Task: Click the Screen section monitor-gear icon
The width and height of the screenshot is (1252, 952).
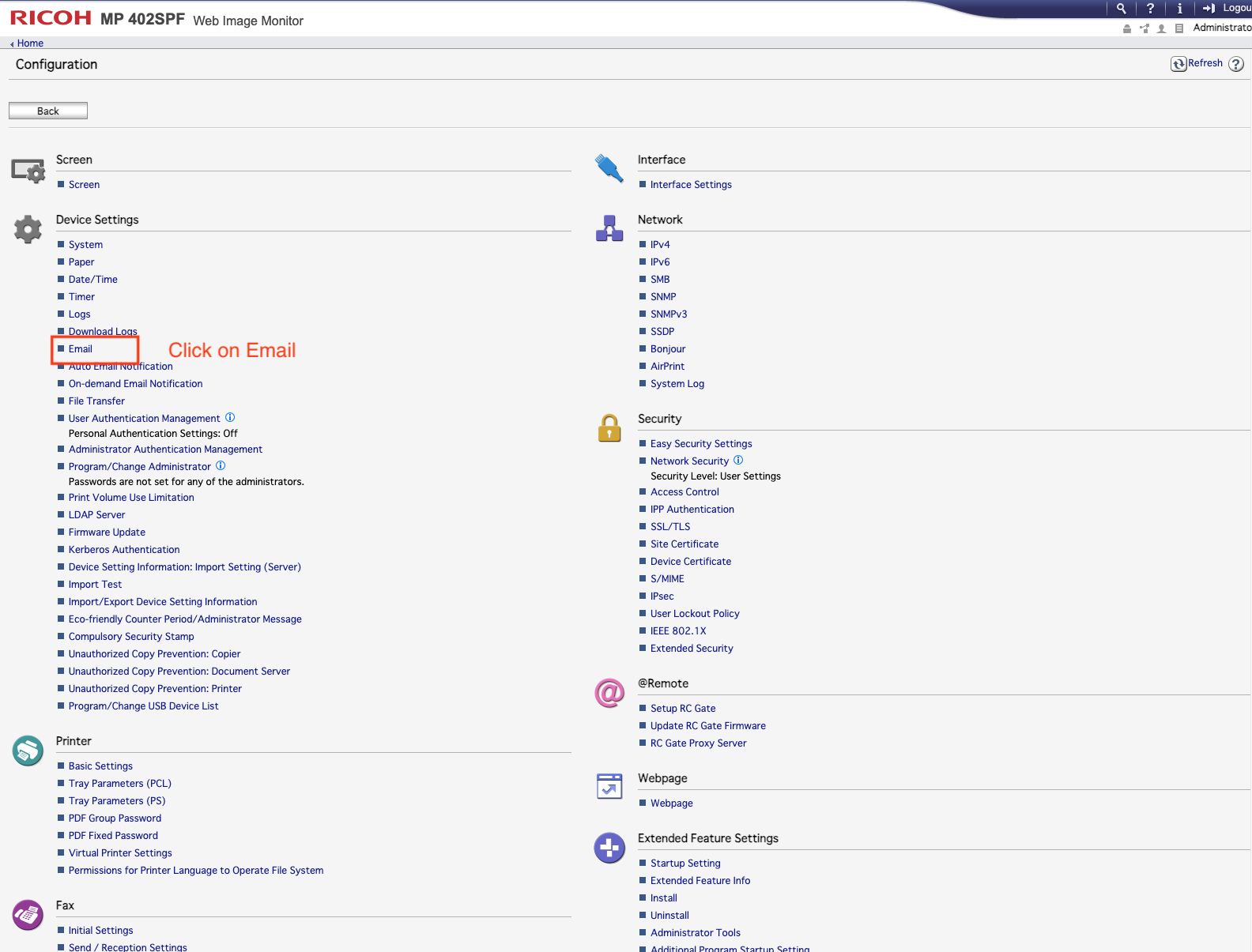Action: pyautogui.click(x=28, y=171)
